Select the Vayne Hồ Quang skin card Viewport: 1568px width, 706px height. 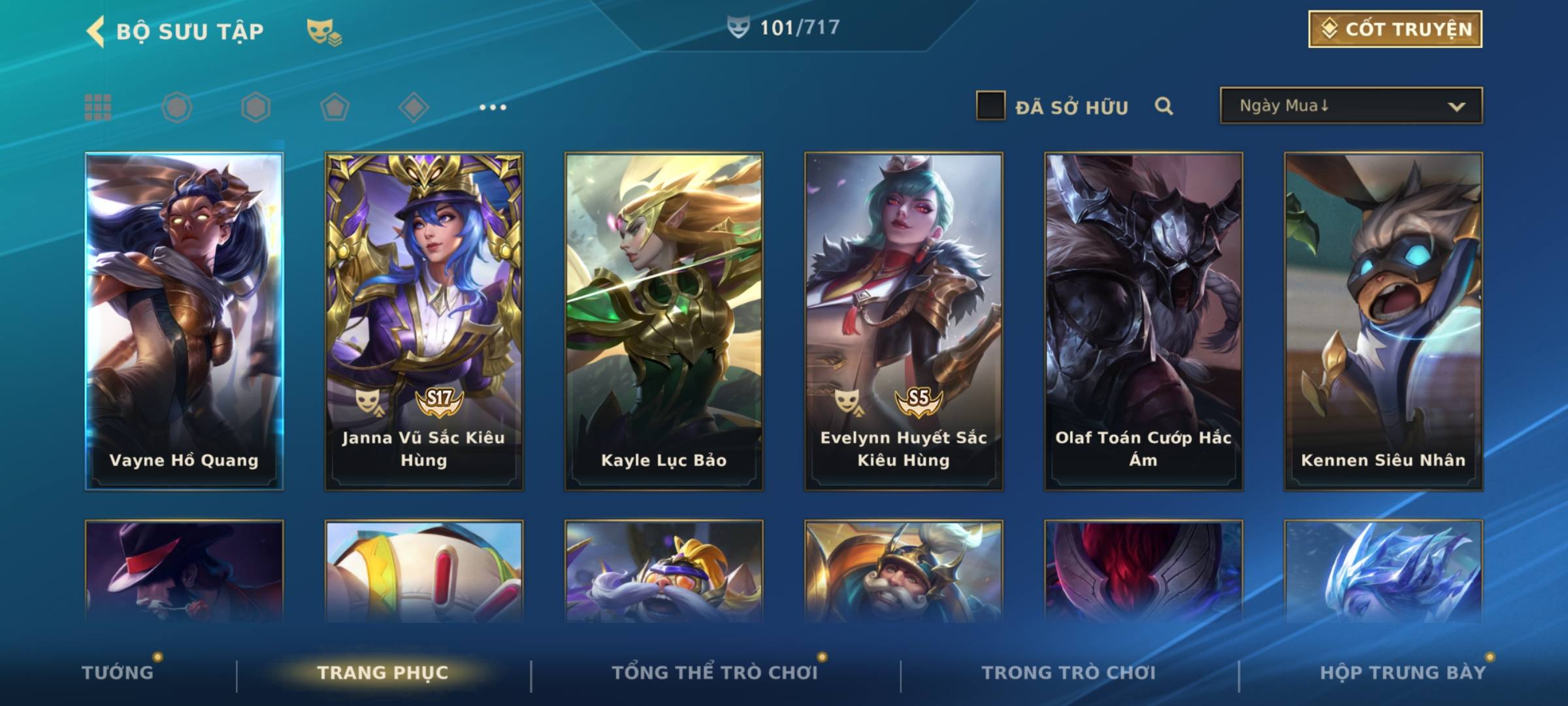coord(184,322)
